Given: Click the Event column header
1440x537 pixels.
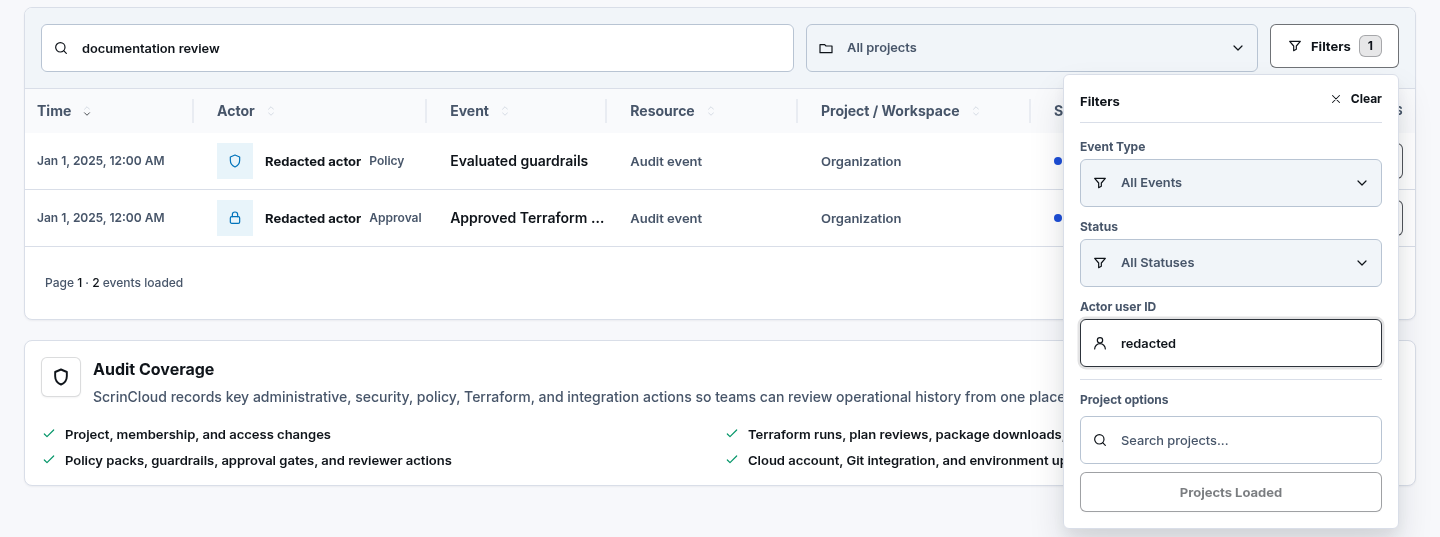Looking at the screenshot, I should (x=469, y=111).
